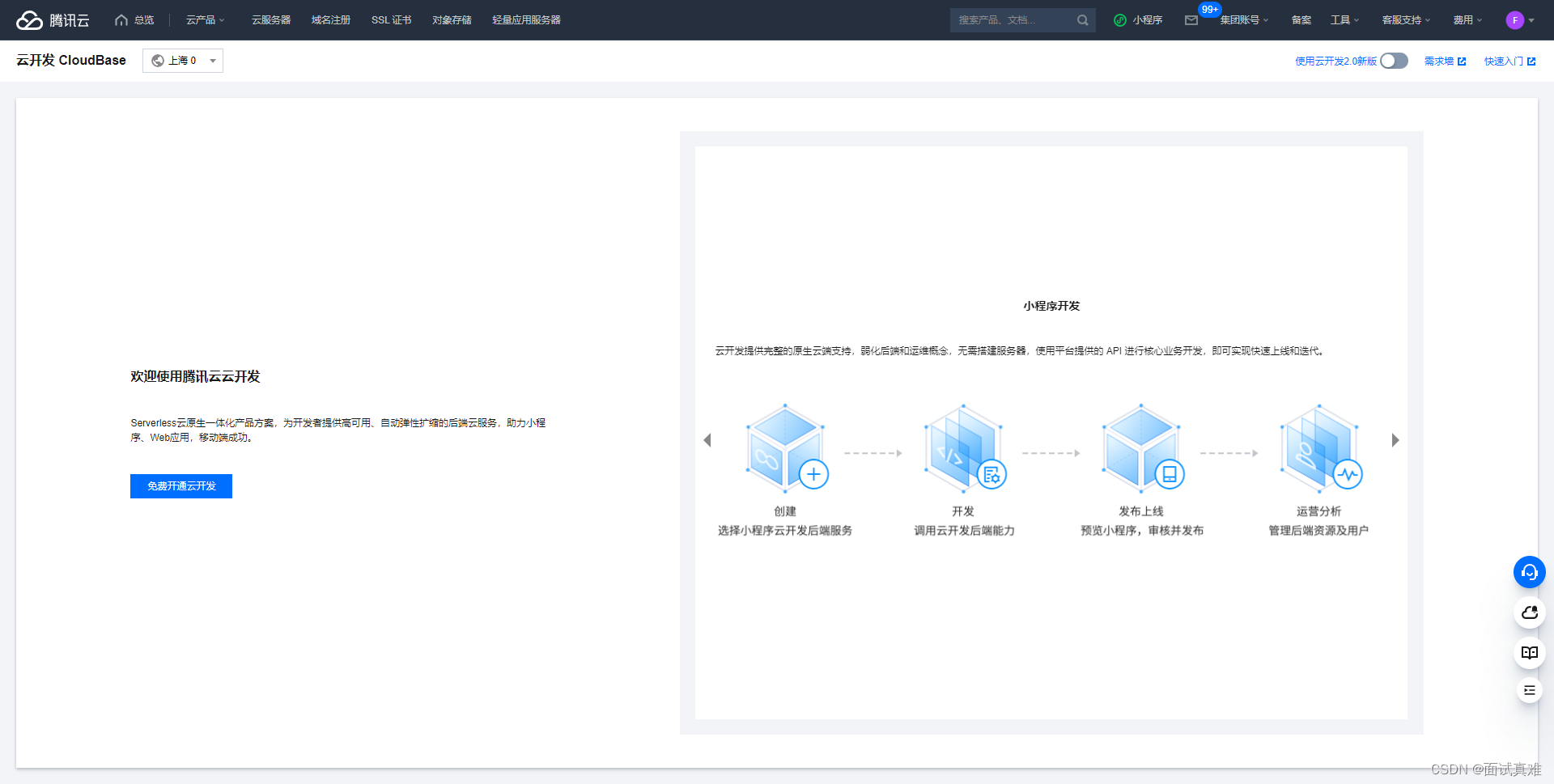Expand the 客服支持 dropdown
Image resolution: width=1554 pixels, height=784 pixels.
1407,20
